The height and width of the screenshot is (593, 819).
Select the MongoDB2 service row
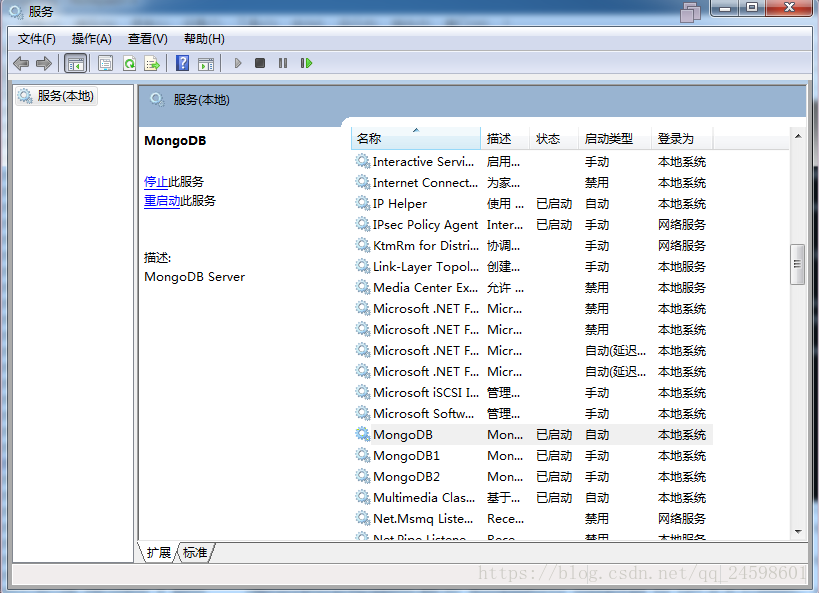pyautogui.click(x=532, y=476)
